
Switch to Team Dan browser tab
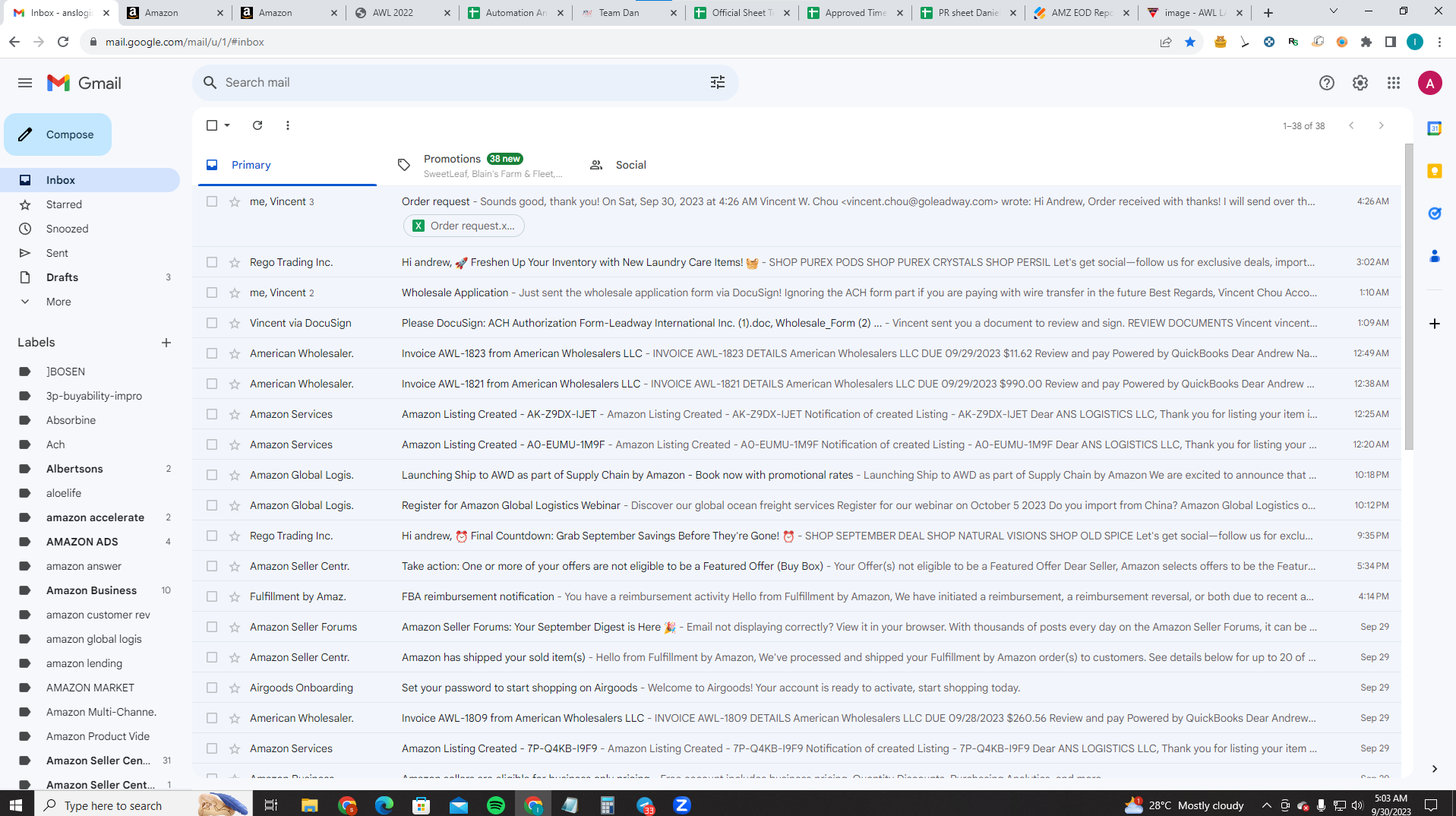tap(627, 12)
